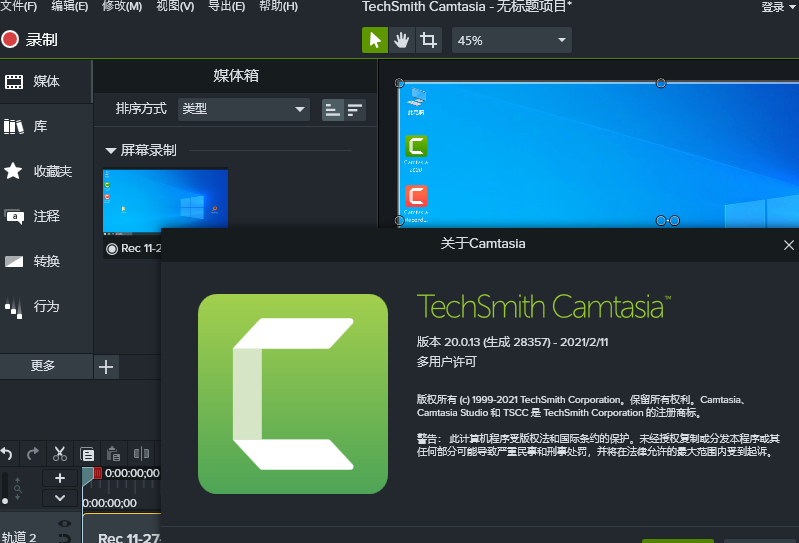Select the arrow edit mode tool
The image size is (799, 543).
tap(375, 40)
